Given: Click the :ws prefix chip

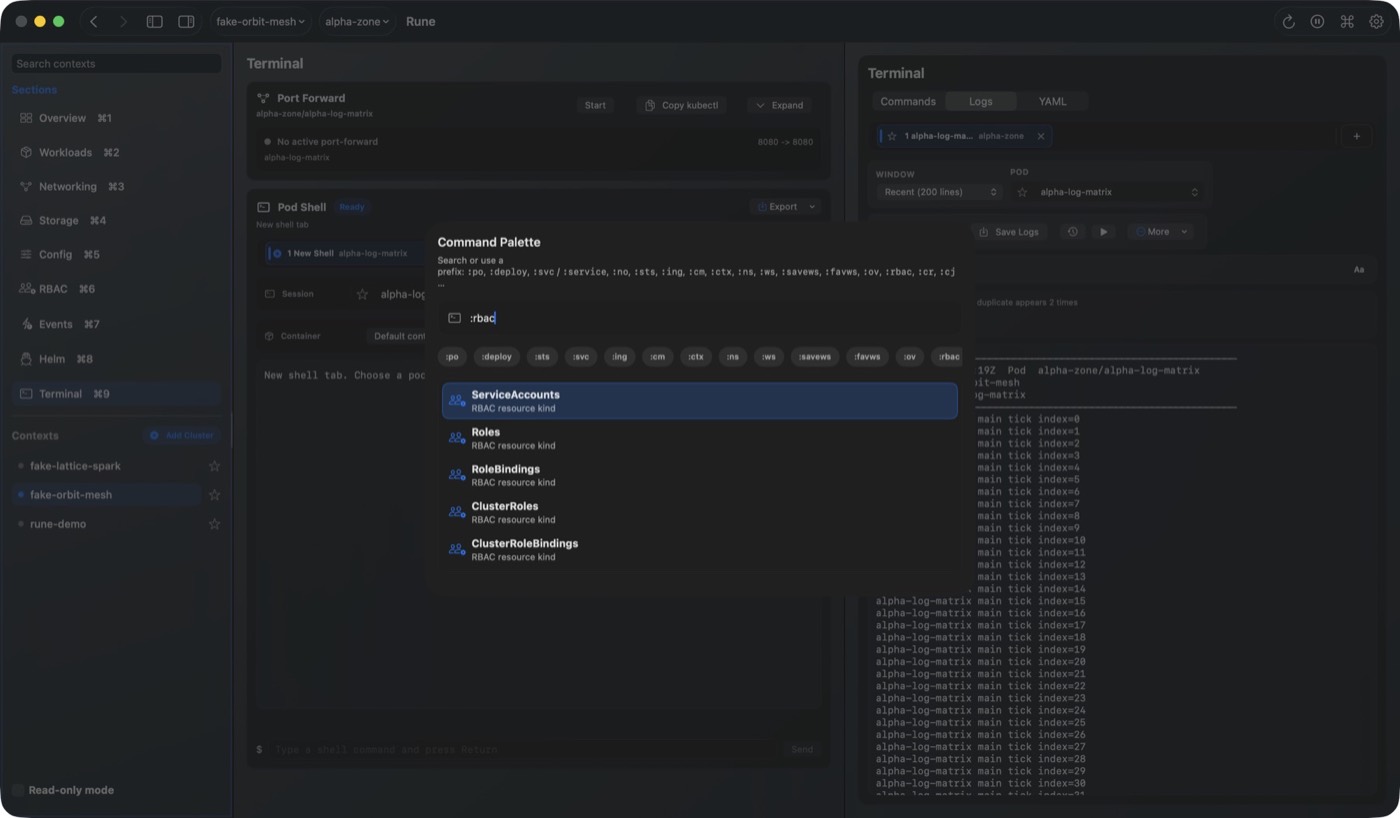Looking at the screenshot, I should coord(769,357).
